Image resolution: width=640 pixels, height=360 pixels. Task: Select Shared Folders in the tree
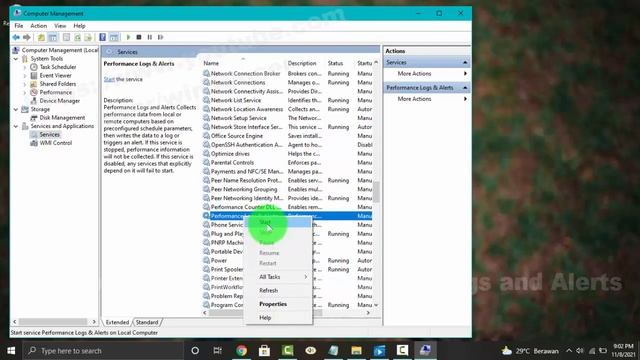58,84
